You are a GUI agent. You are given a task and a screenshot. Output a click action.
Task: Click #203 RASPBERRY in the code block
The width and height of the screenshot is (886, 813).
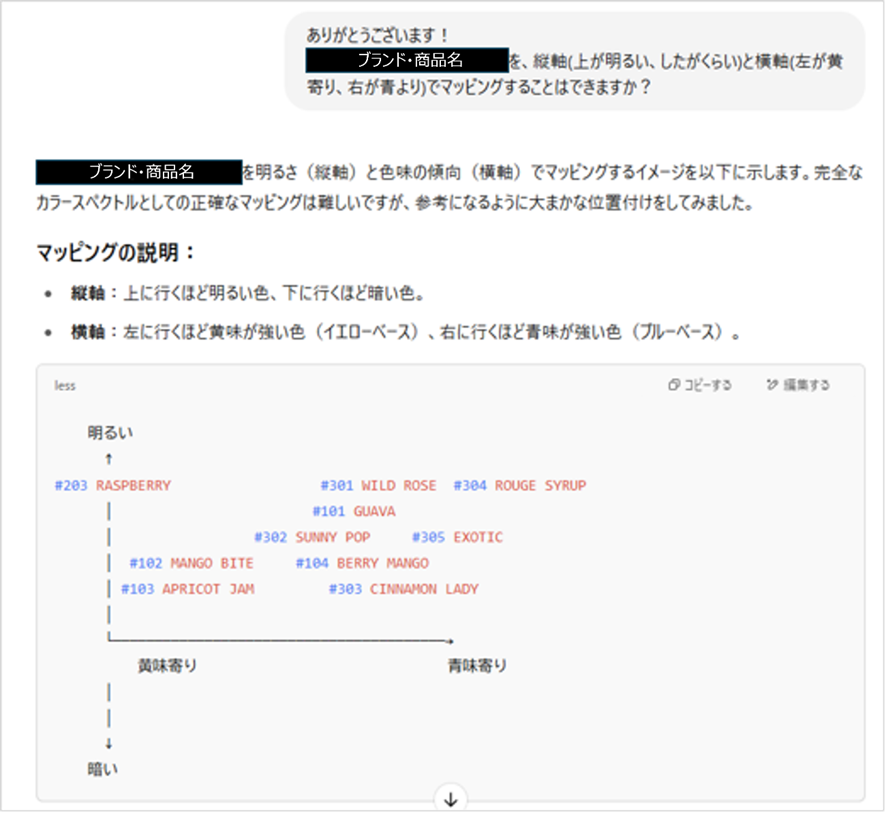tap(113, 486)
